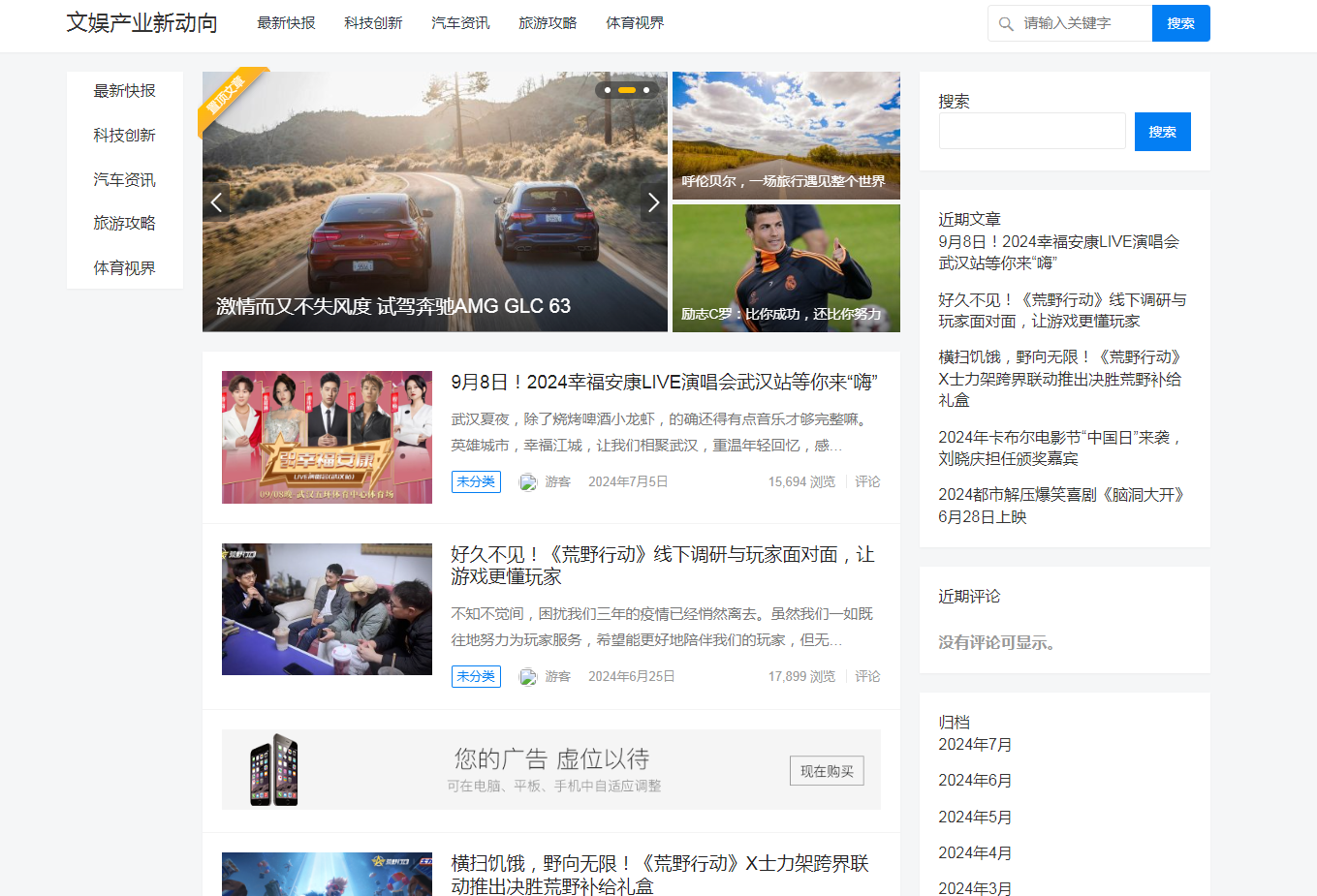Open recent post 9月8日!2024幸福安康LIVE in sidebar
The image size is (1317, 896).
point(1059,253)
